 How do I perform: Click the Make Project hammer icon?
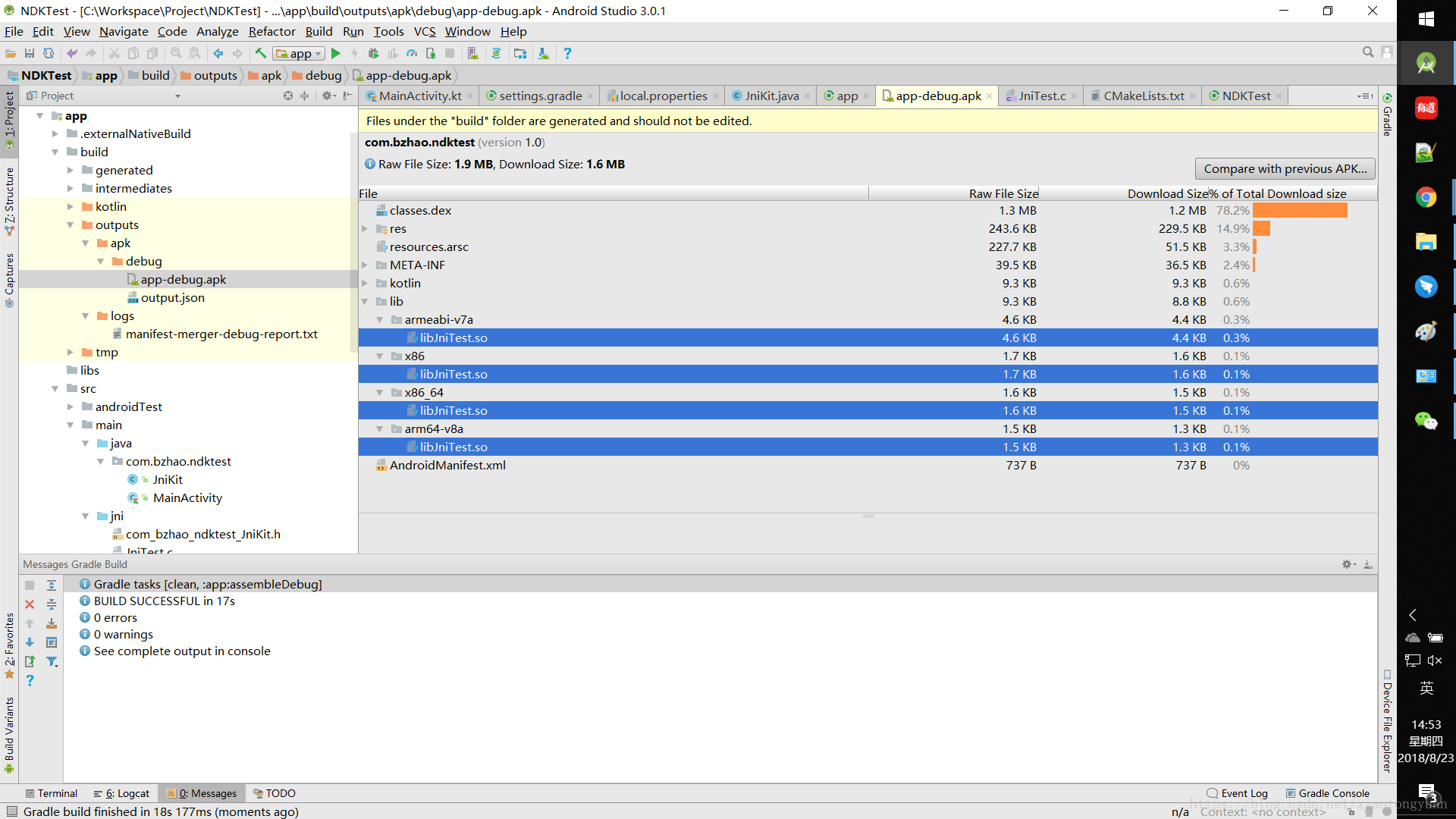pyautogui.click(x=260, y=53)
